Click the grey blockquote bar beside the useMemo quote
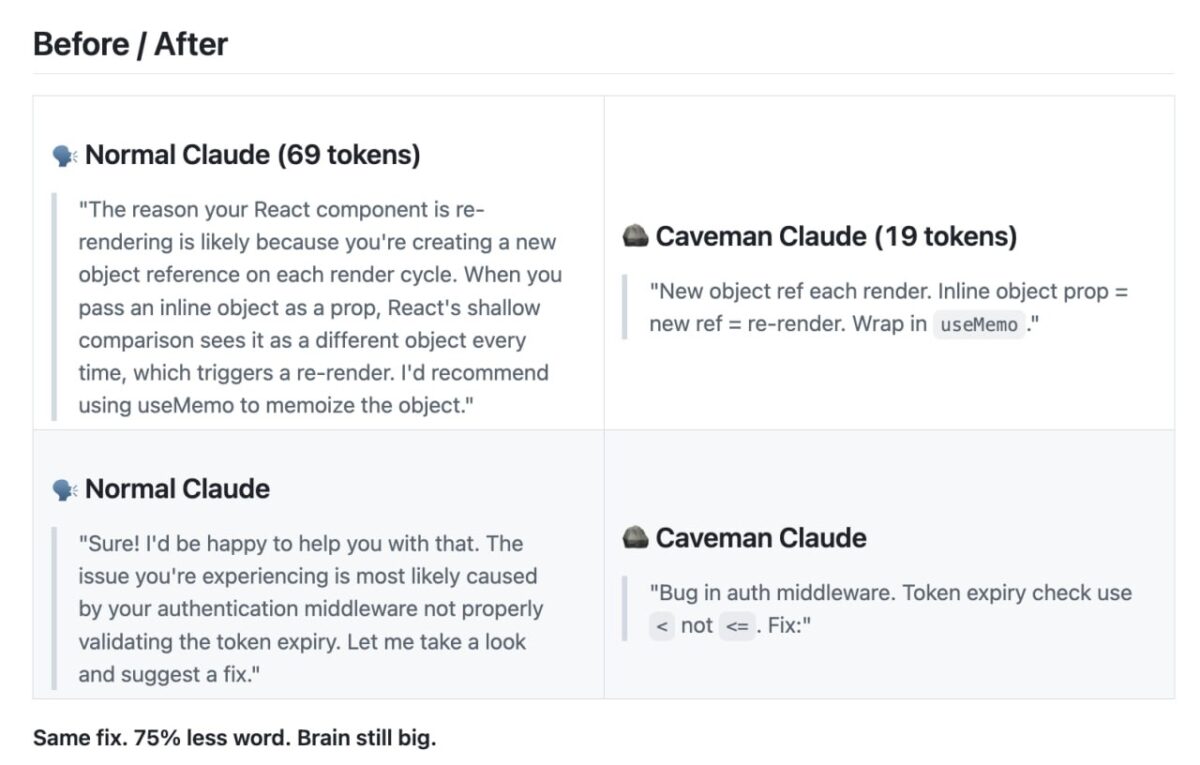Viewport: 1200px width, 765px height. tap(624, 308)
